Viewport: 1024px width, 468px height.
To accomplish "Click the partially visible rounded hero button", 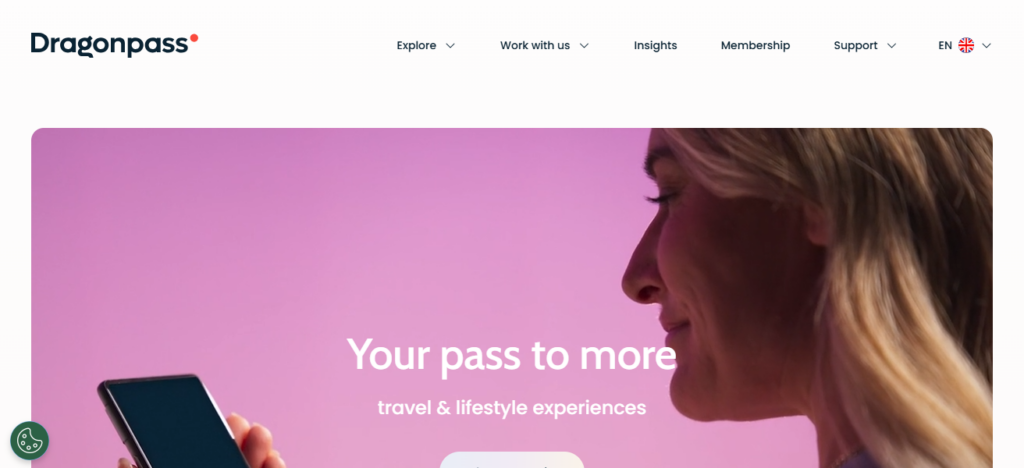I will point(511,460).
